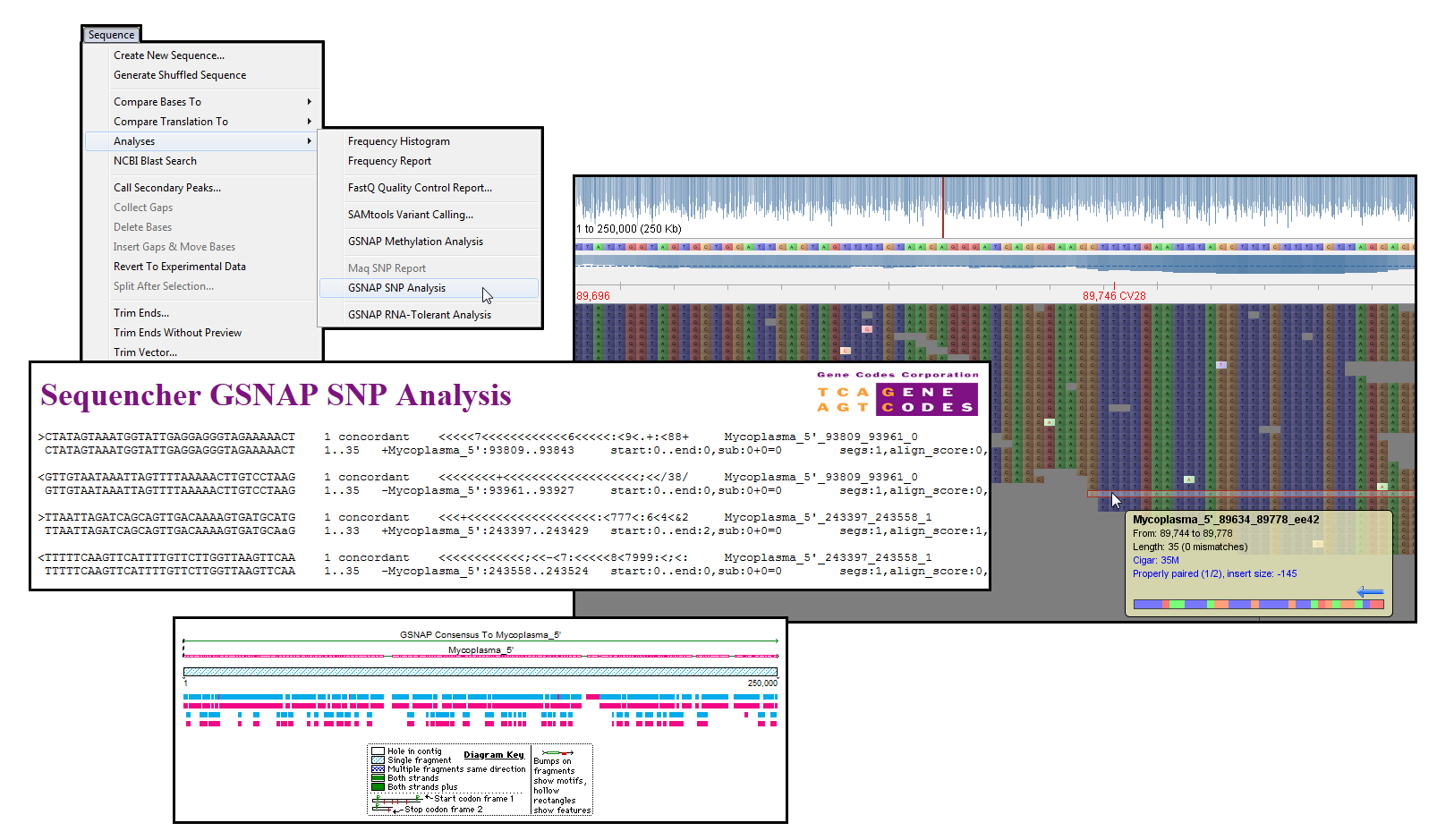The image size is (1454, 840).
Task: Choose Frequency Histogram from the Analyses submenu
Action: pos(398,141)
